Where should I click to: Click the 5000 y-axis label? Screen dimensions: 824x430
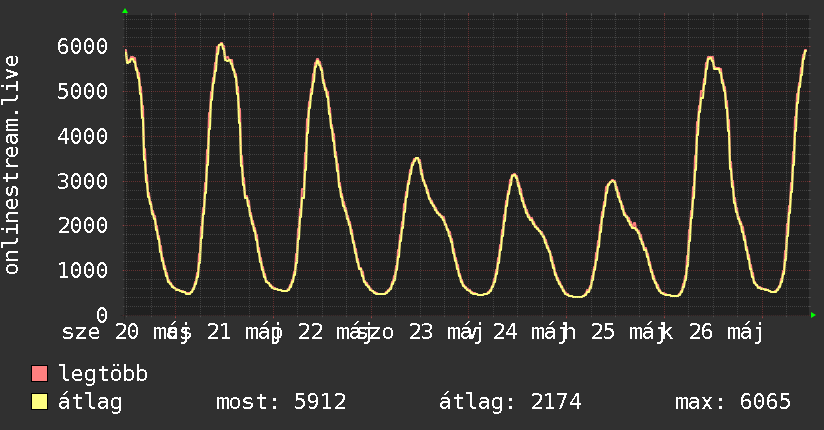click(x=83, y=91)
